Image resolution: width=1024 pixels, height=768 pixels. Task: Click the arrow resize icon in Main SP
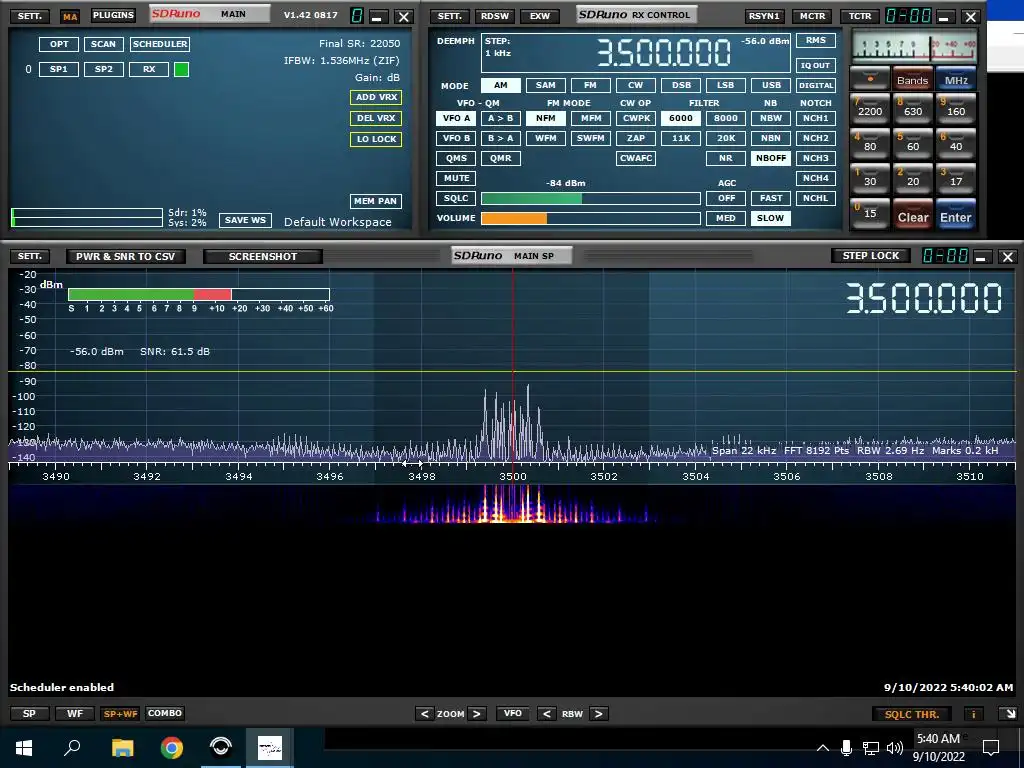click(x=1010, y=714)
